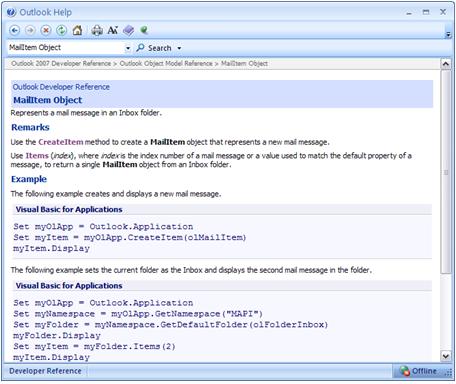
Task: Click the Forward navigation arrow
Action: pos(30,30)
